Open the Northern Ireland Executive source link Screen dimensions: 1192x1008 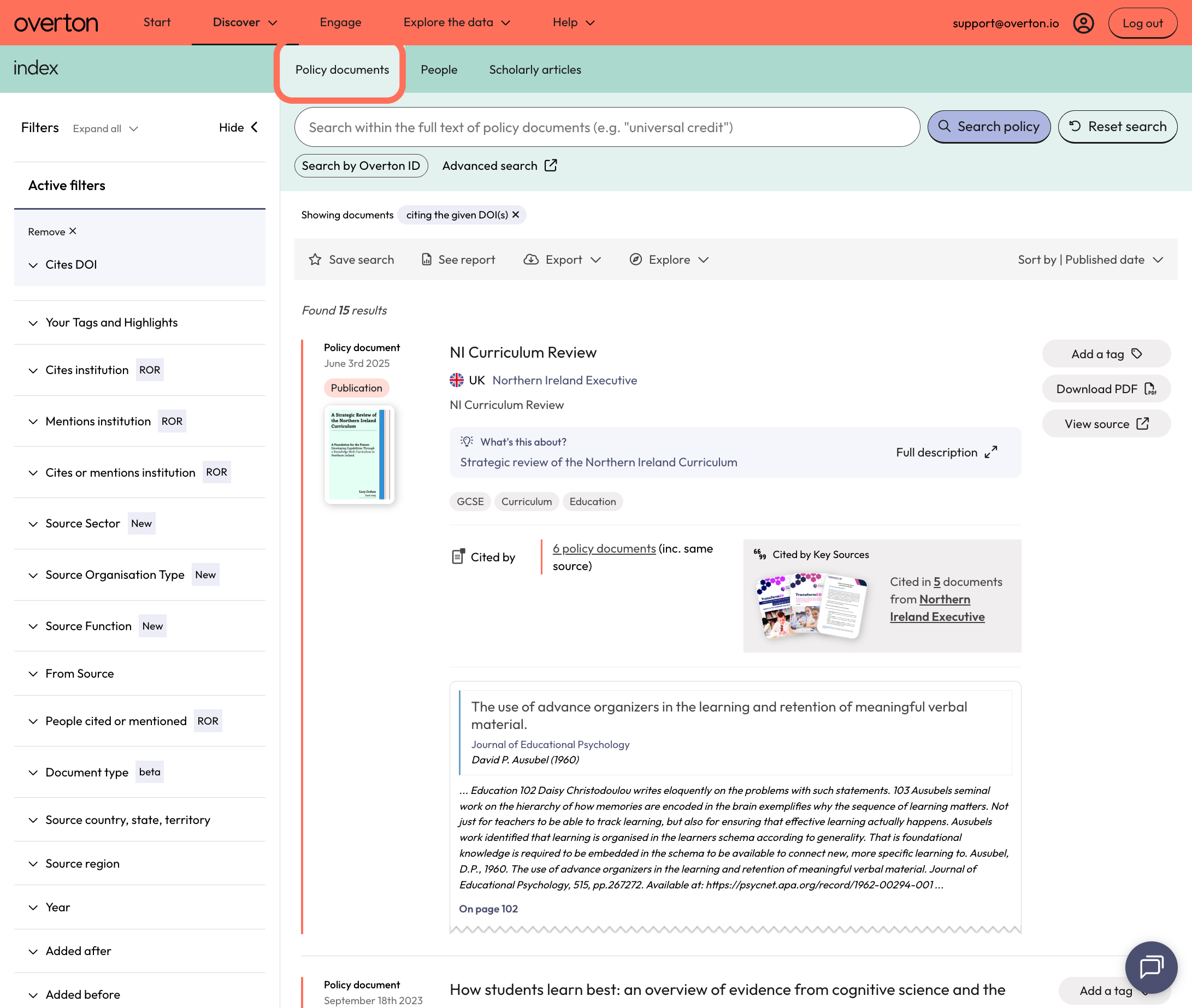[564, 380]
